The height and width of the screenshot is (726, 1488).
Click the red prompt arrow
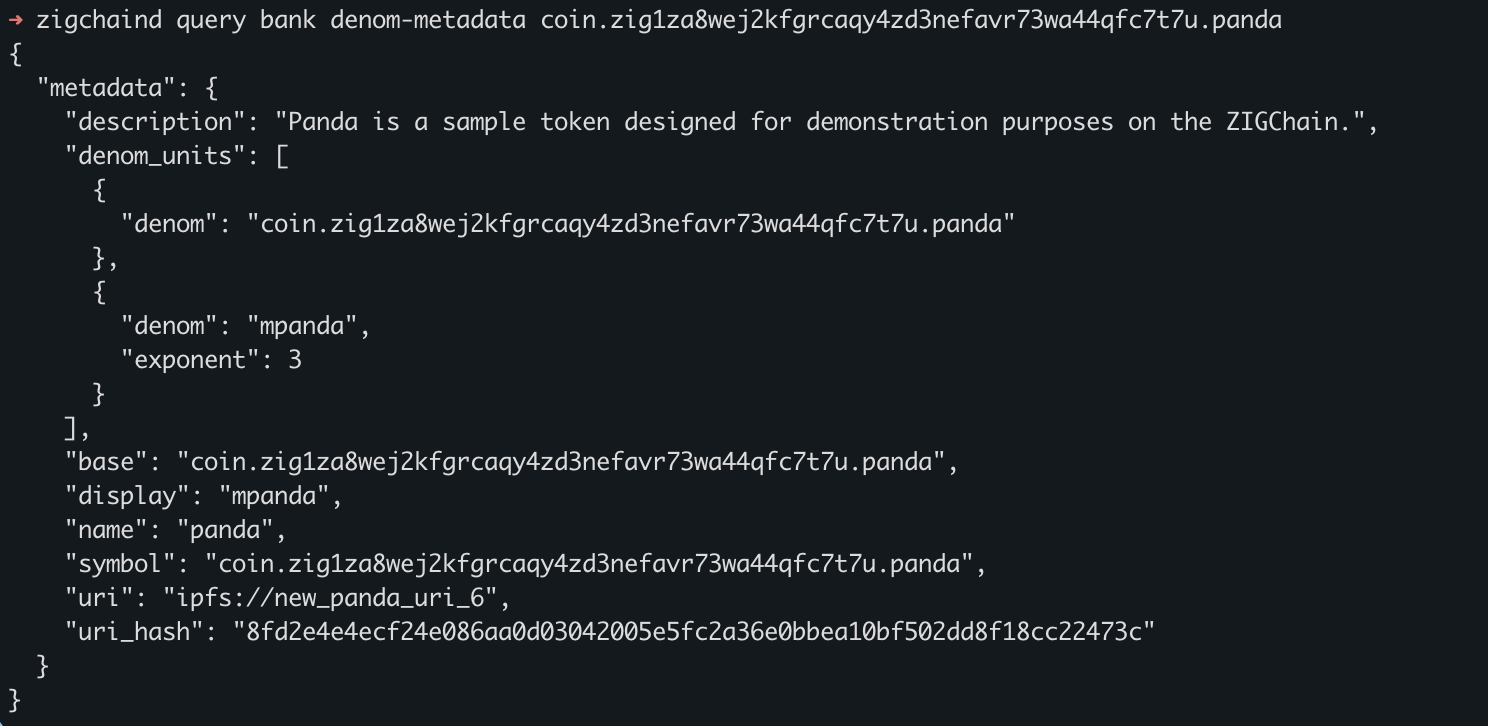pyautogui.click(x=15, y=20)
